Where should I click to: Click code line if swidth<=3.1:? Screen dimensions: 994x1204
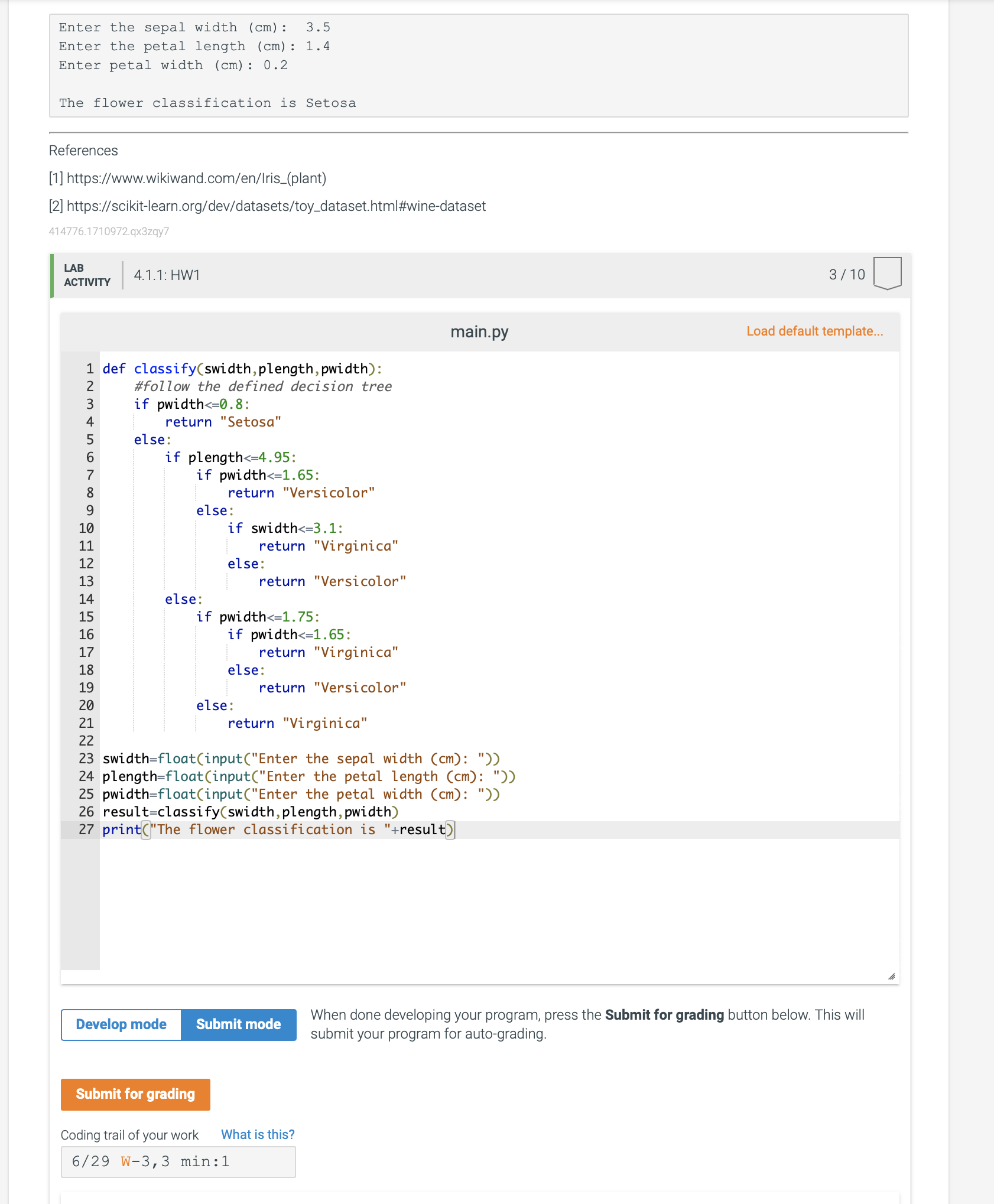[285, 528]
